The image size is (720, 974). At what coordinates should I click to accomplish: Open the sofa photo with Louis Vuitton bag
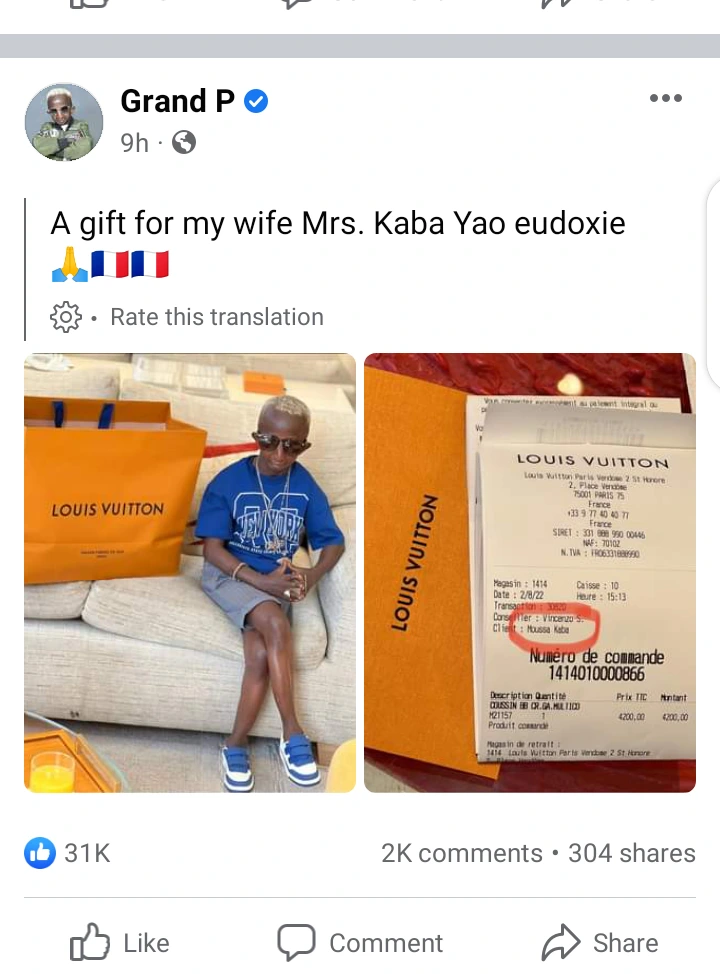tap(190, 573)
